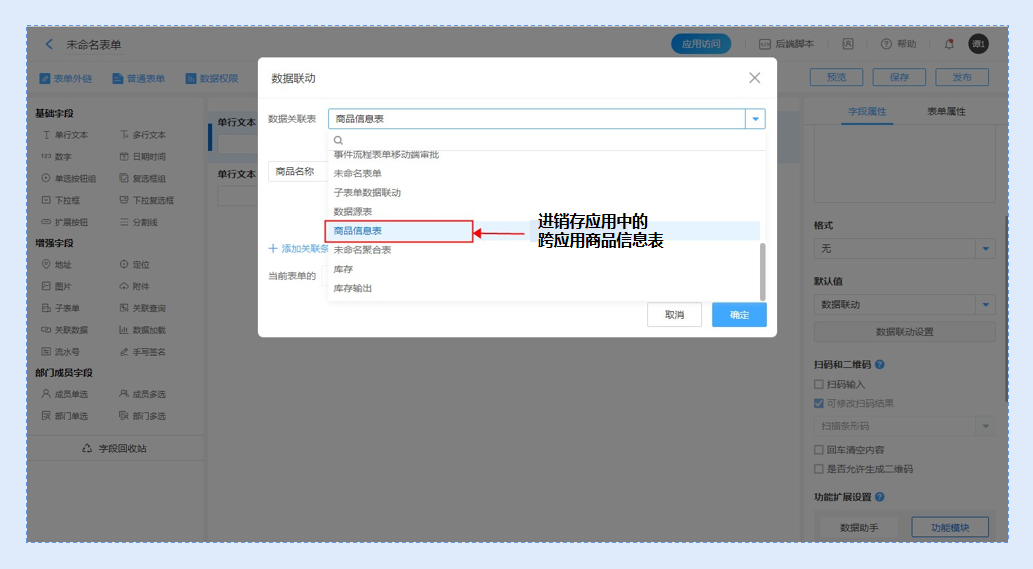Open 后端脚本 code icon
Image resolution: width=1033 pixels, height=569 pixels.
tap(765, 44)
